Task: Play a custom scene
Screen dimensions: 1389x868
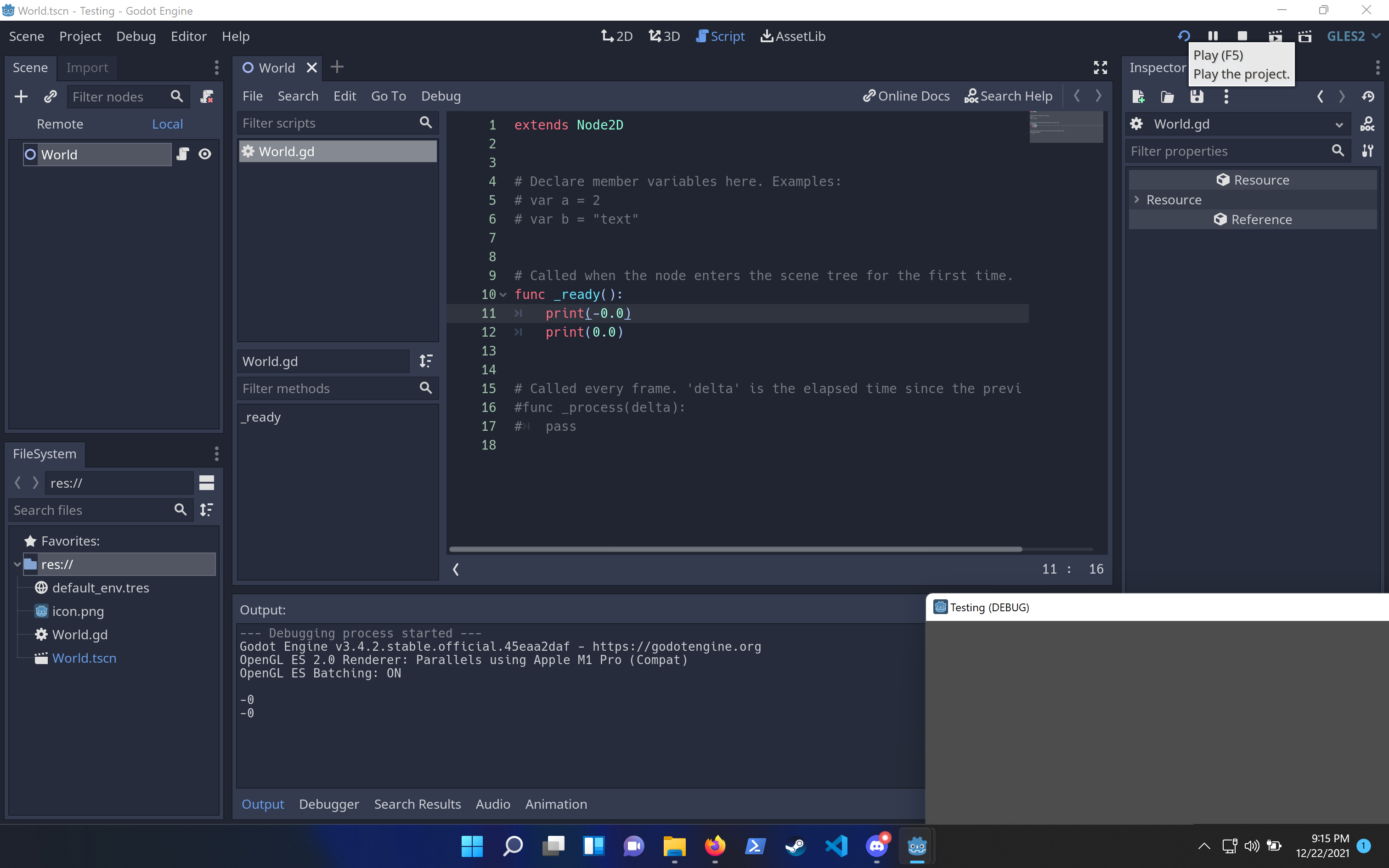Action: point(1305,36)
